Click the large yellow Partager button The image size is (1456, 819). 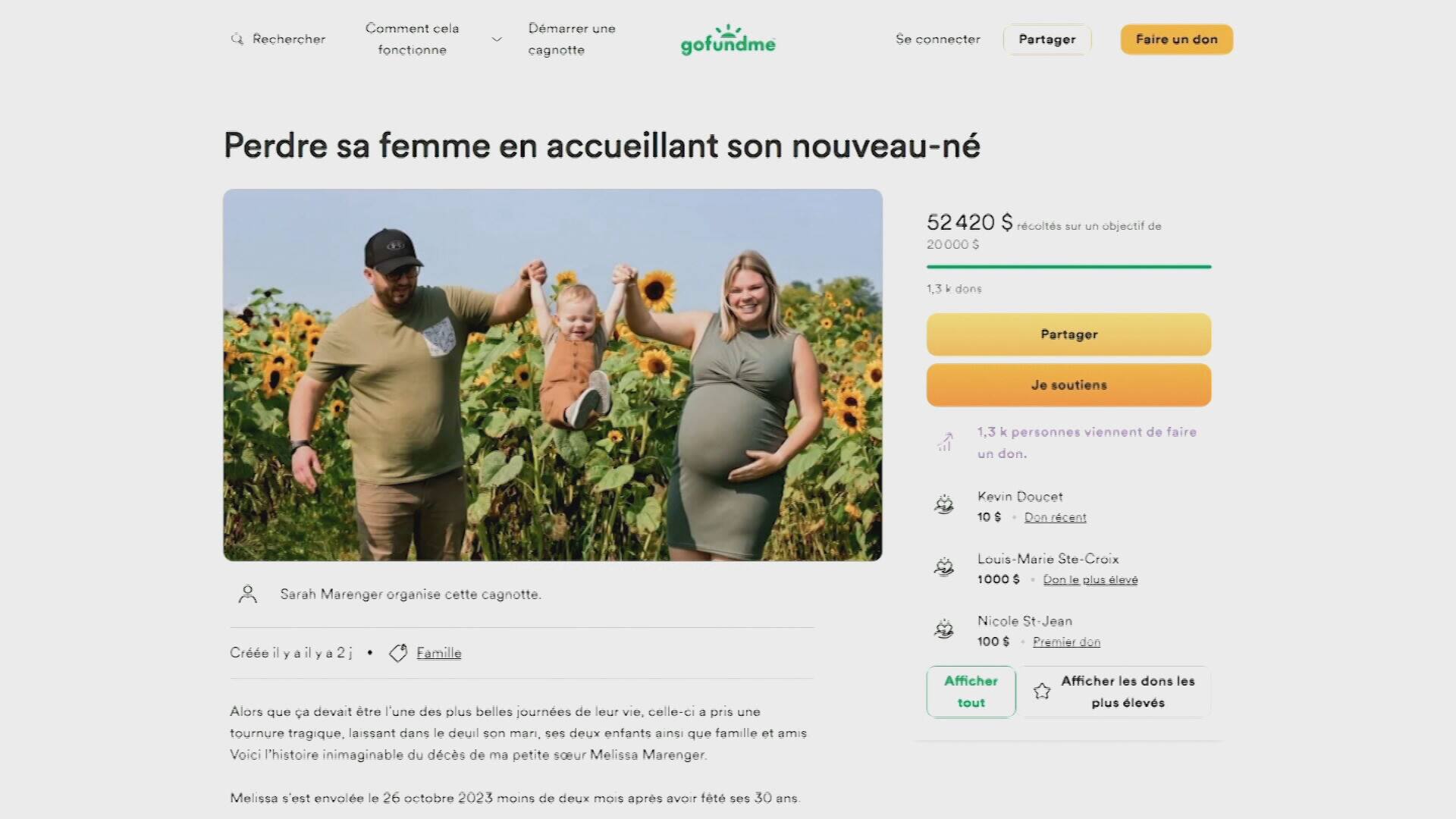click(1068, 334)
